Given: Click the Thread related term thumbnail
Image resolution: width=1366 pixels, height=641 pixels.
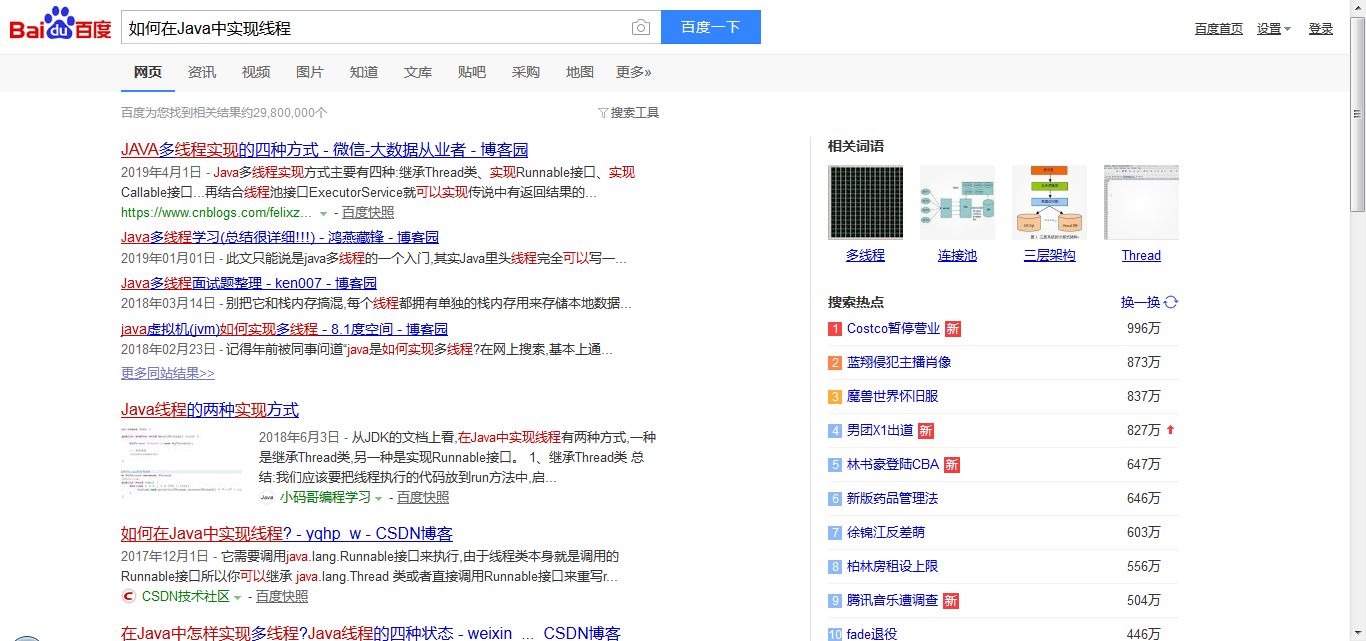Looking at the screenshot, I should click(1142, 203).
